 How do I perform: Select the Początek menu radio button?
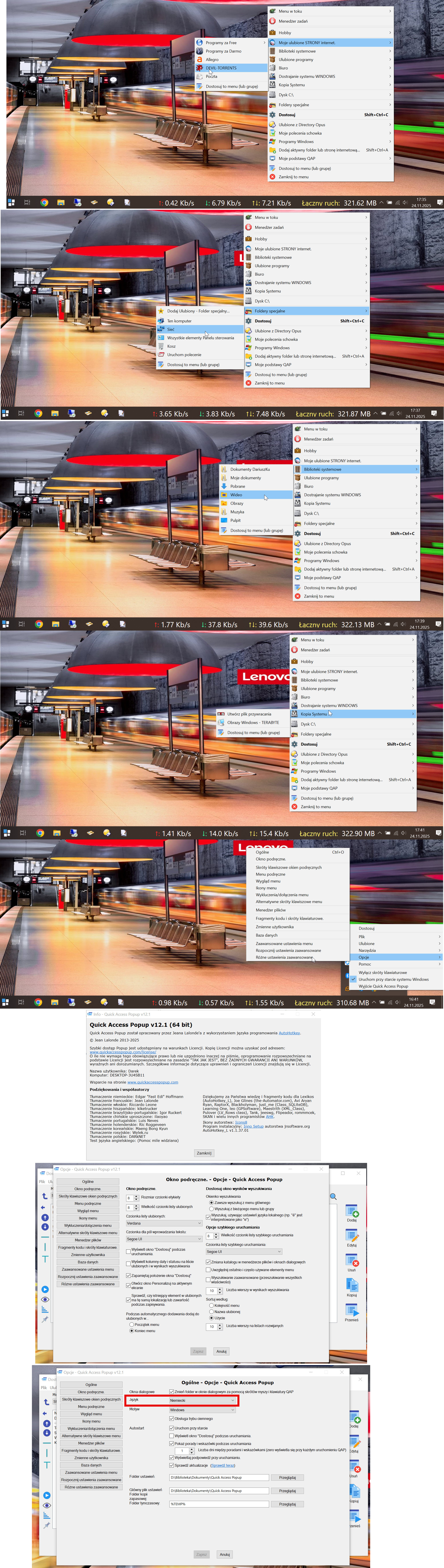pos(131,1325)
